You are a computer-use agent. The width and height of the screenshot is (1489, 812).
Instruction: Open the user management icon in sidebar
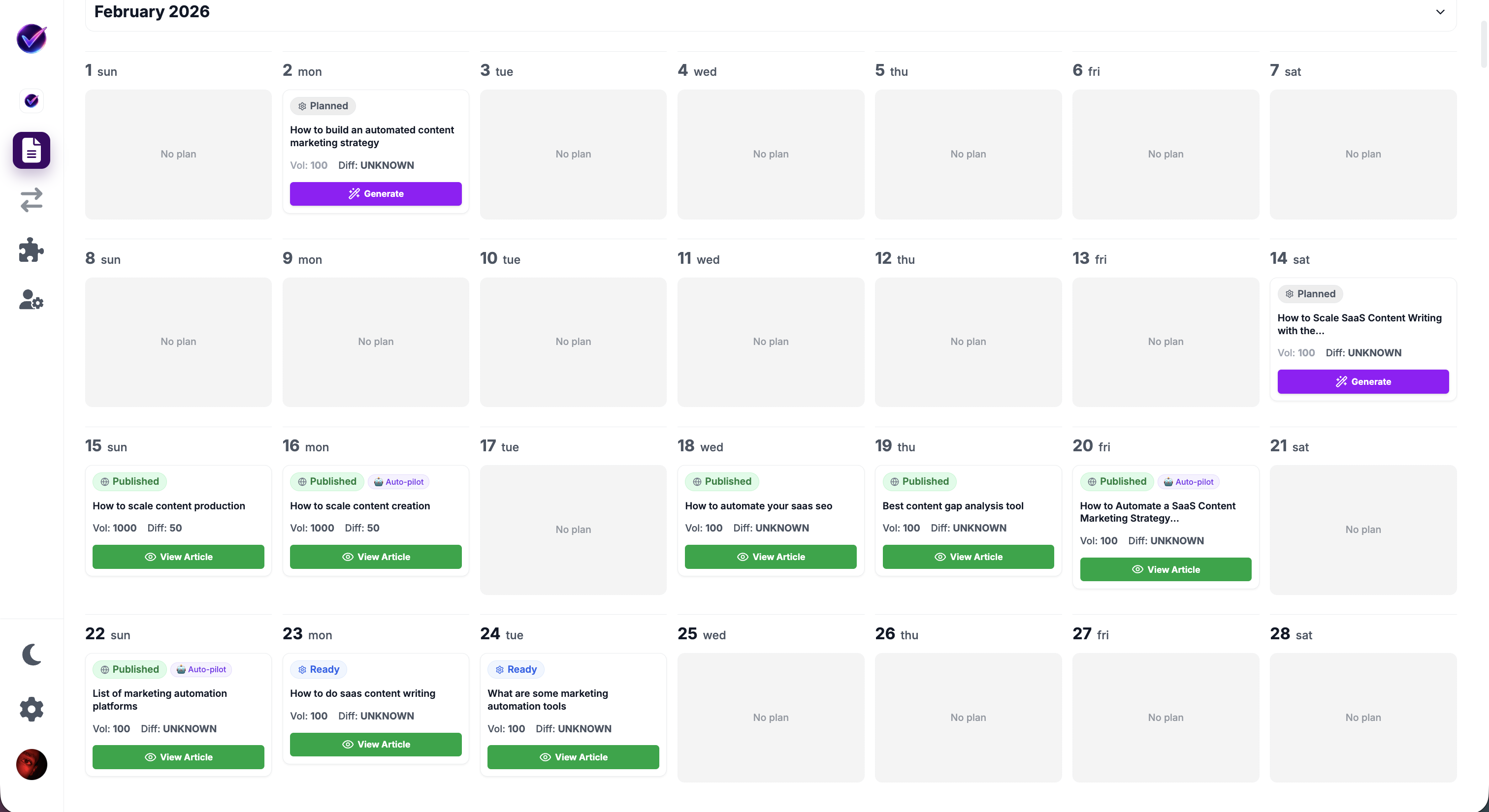[x=31, y=300]
